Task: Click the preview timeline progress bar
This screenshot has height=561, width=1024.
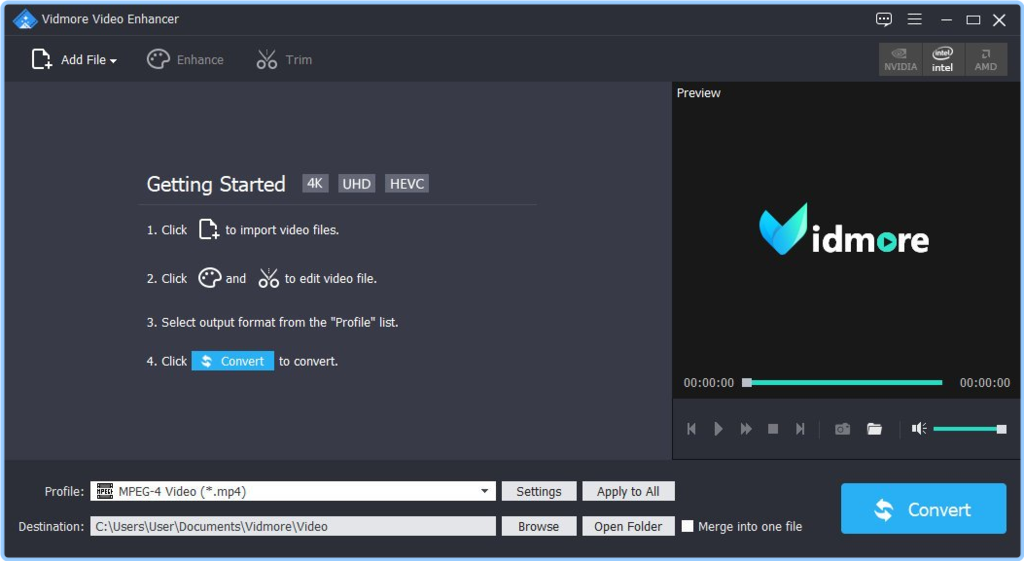Action: point(842,383)
